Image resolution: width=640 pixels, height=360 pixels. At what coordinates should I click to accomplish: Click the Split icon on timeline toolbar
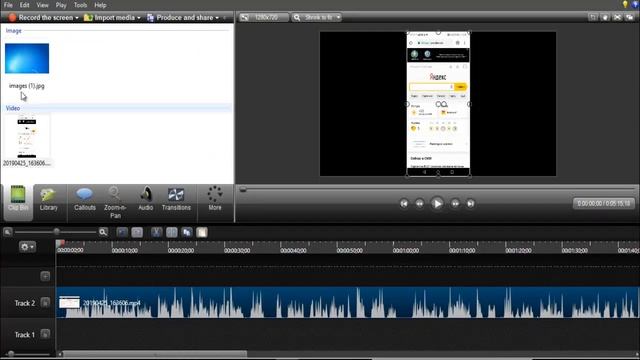click(172, 232)
